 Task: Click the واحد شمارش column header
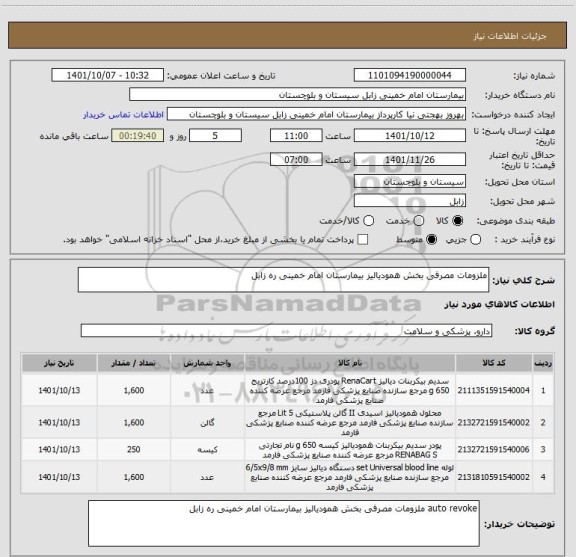click(x=207, y=363)
